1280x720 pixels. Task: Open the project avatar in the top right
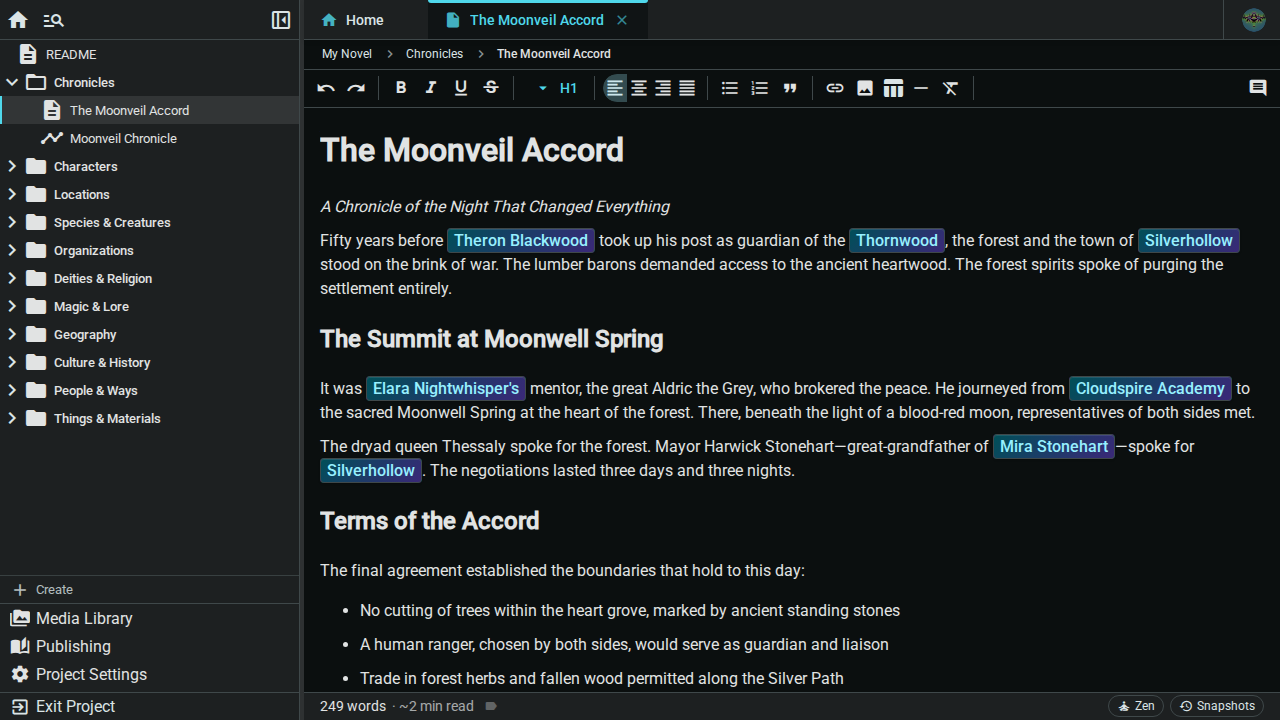pyautogui.click(x=1253, y=20)
